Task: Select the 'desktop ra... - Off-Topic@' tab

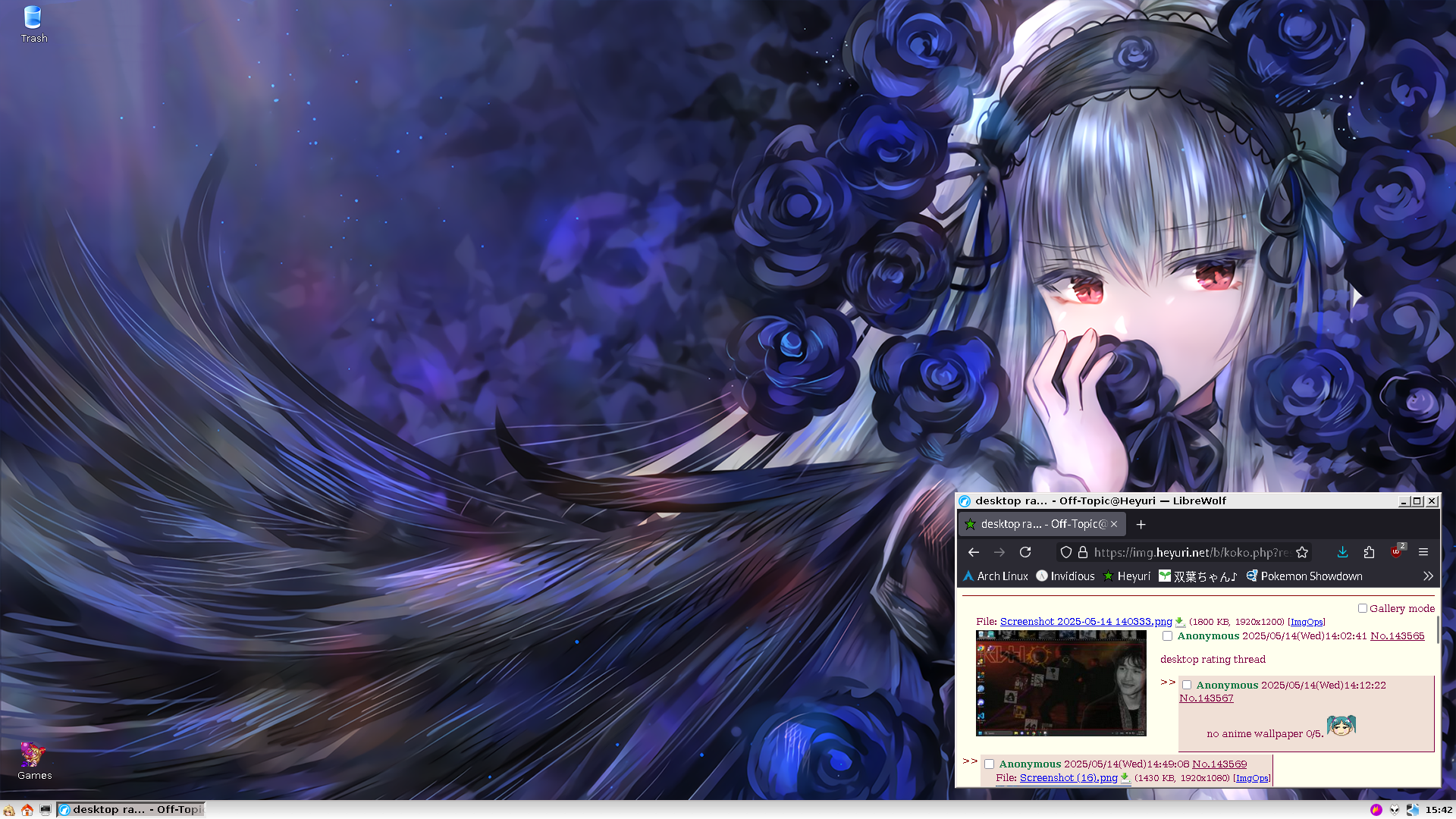Action: click(1043, 524)
